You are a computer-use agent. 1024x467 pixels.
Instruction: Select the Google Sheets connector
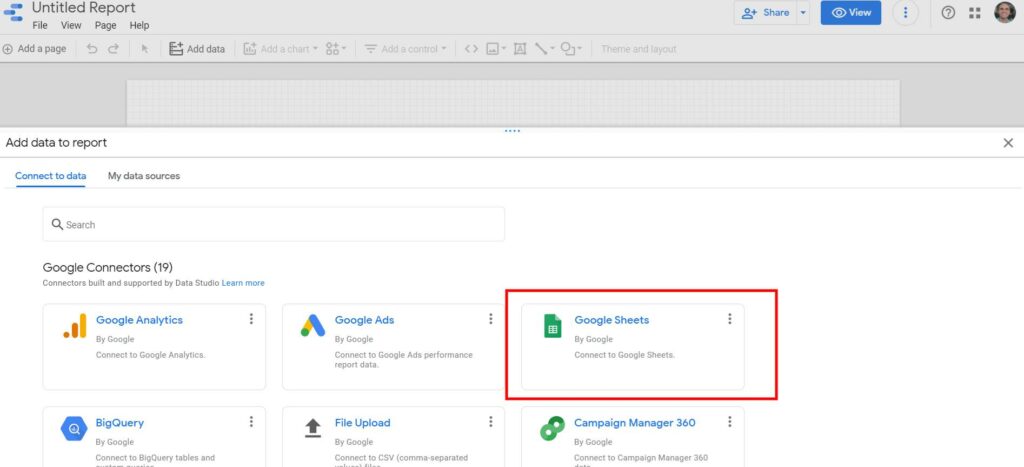tap(633, 347)
